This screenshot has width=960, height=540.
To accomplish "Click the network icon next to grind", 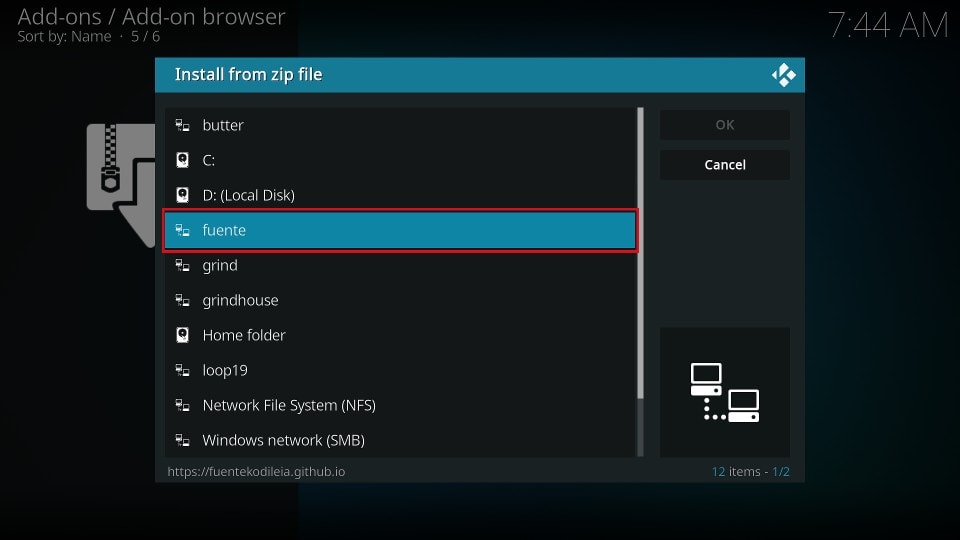I will tap(182, 265).
